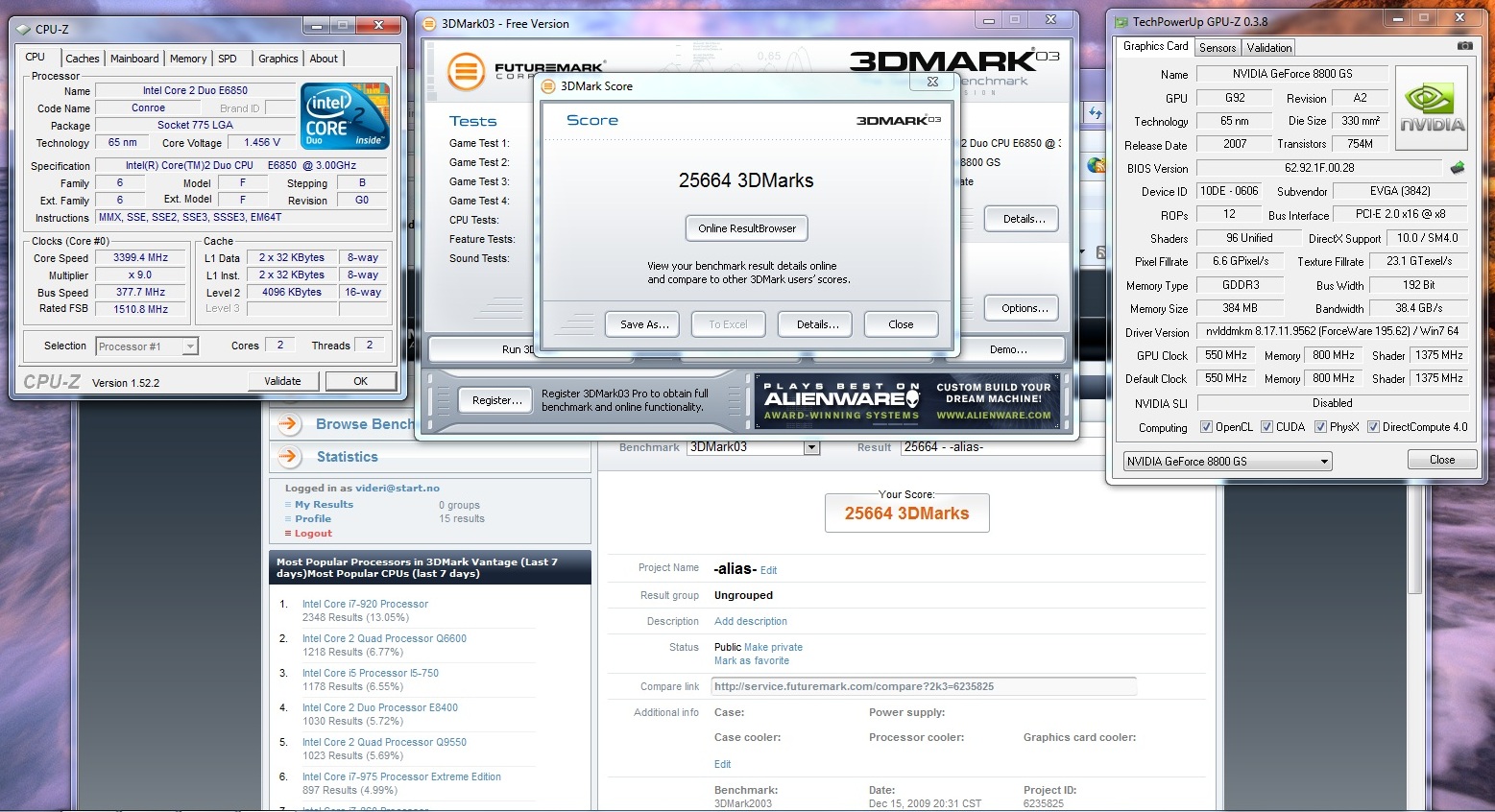Switch to the Graphics tab in CPU-Z
Screen dimensions: 1495x812
[278, 59]
